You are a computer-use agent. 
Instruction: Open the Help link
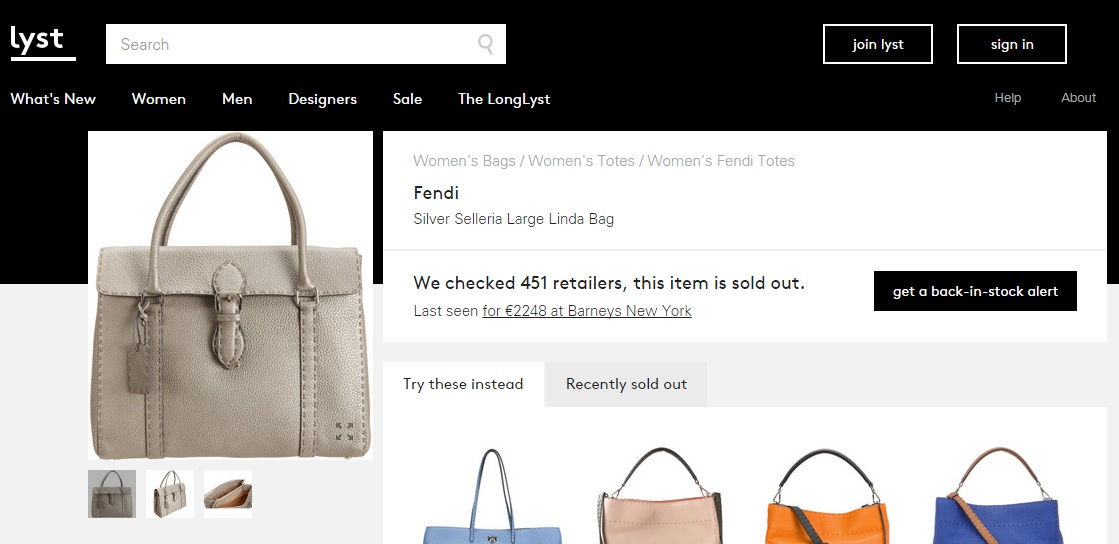pyautogui.click(x=1008, y=98)
